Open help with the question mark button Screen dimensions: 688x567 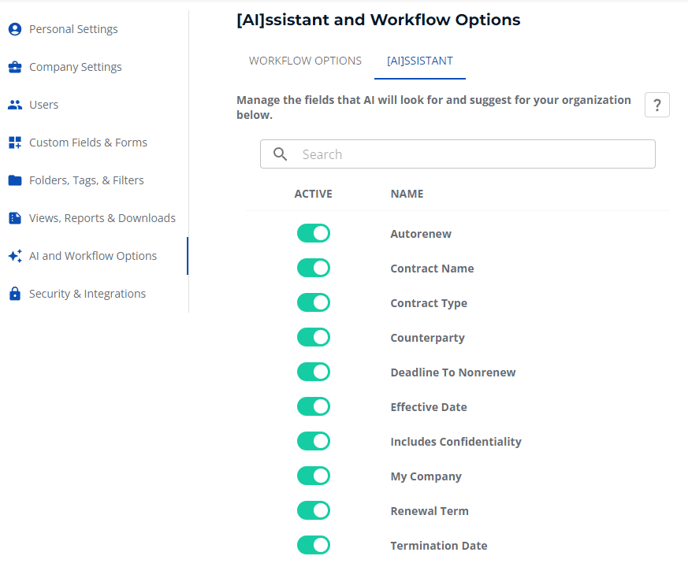657,105
